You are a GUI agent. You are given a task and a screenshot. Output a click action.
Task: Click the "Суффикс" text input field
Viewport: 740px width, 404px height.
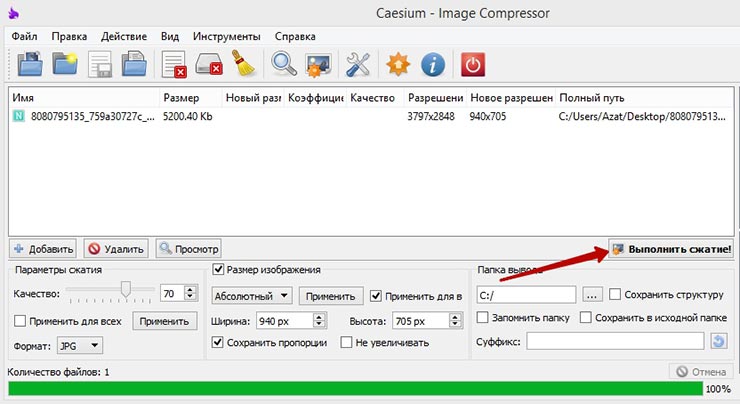click(614, 342)
